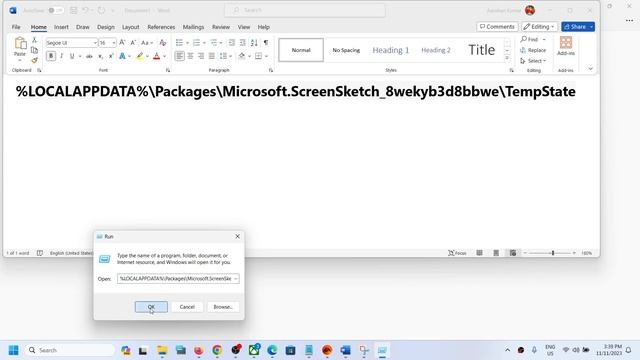Apply Text Effects blue A icon
Image resolution: width=640 pixels, height=360 pixels.
tap(122, 56)
